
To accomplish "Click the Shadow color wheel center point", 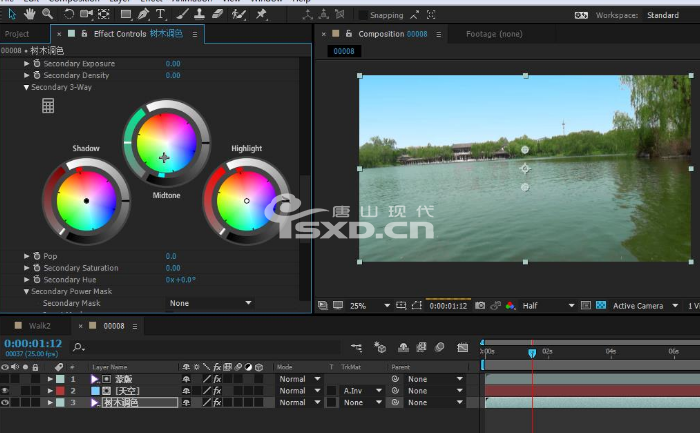I will pos(87,201).
